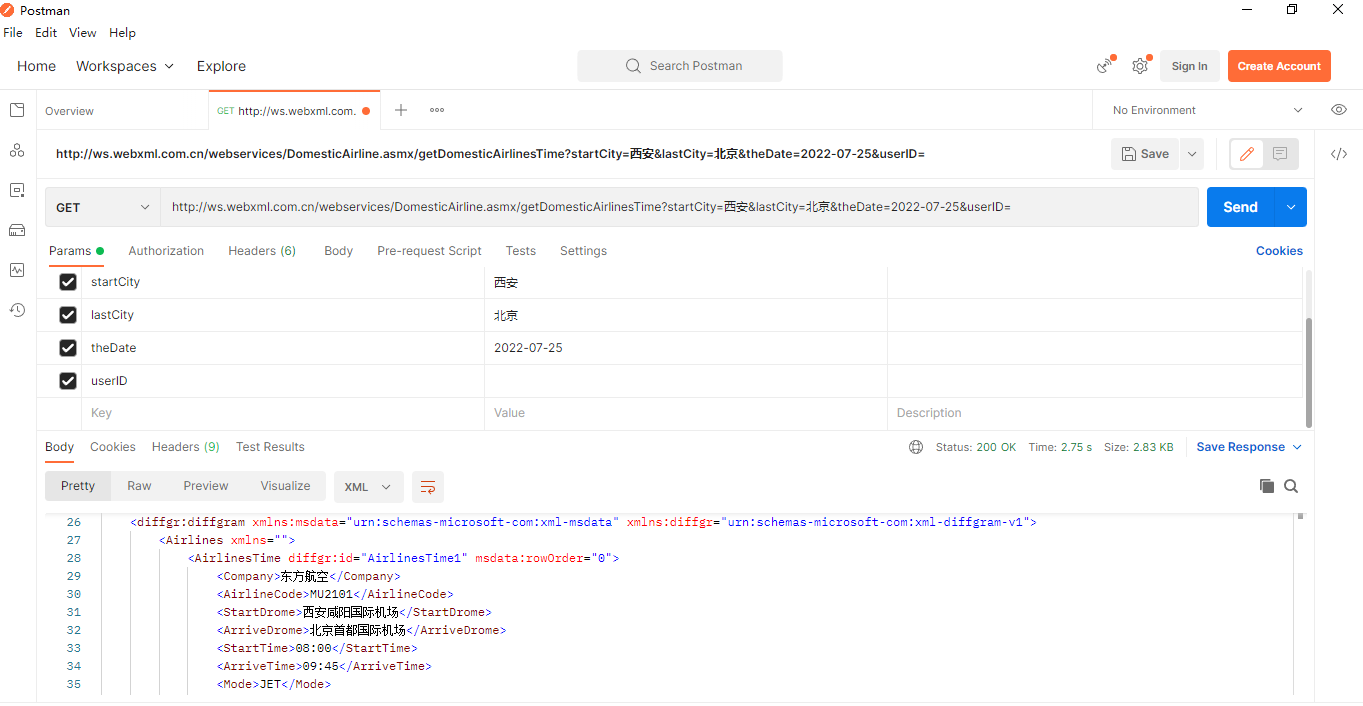Open Mock Servers sidebar icon
The width and height of the screenshot is (1363, 706).
click(17, 230)
